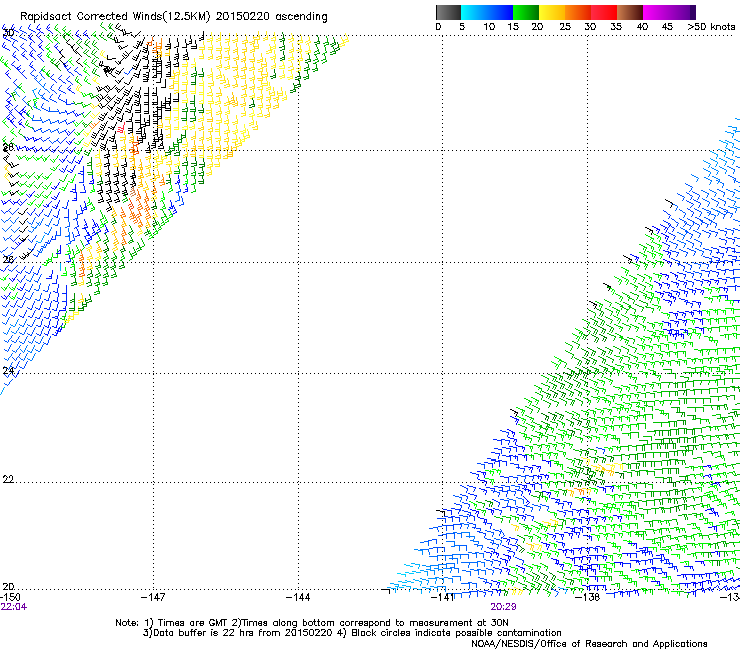Click the '45' tick label in the legend
Screen dimensions: 740x650
click(667, 27)
